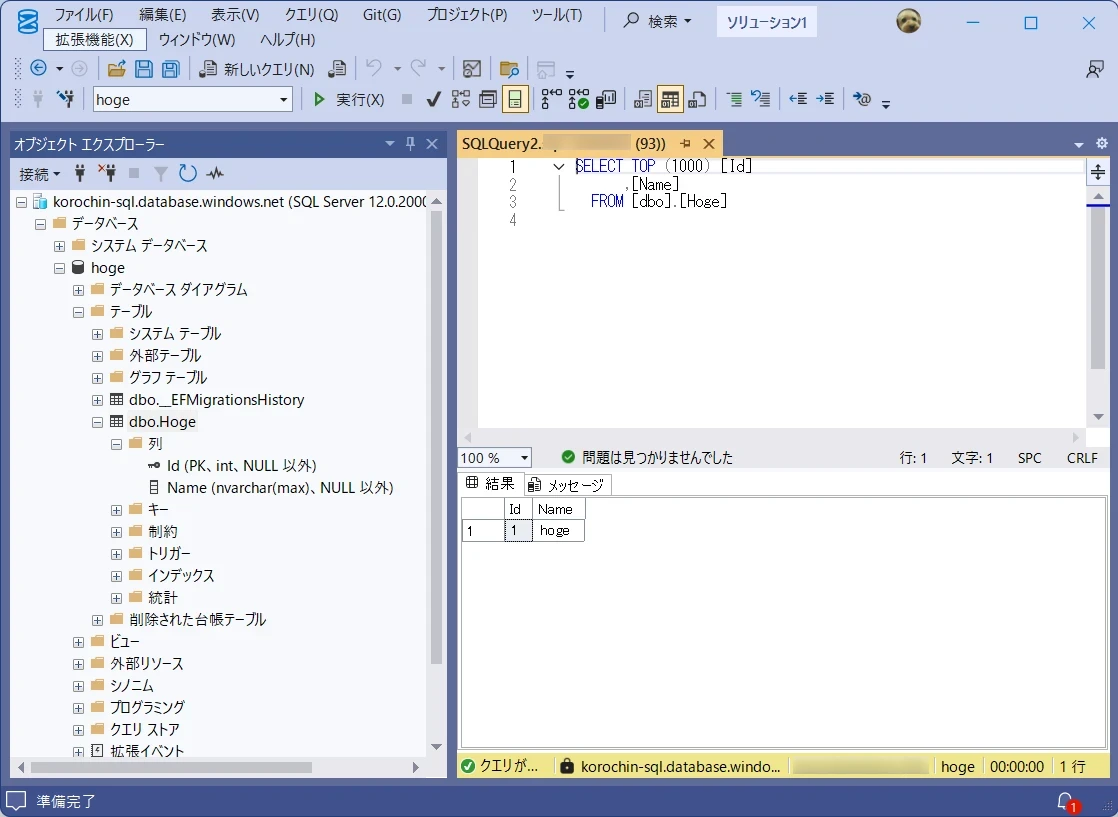Click the 実行(X) execute button
The height and width of the screenshot is (817, 1118).
tap(349, 99)
